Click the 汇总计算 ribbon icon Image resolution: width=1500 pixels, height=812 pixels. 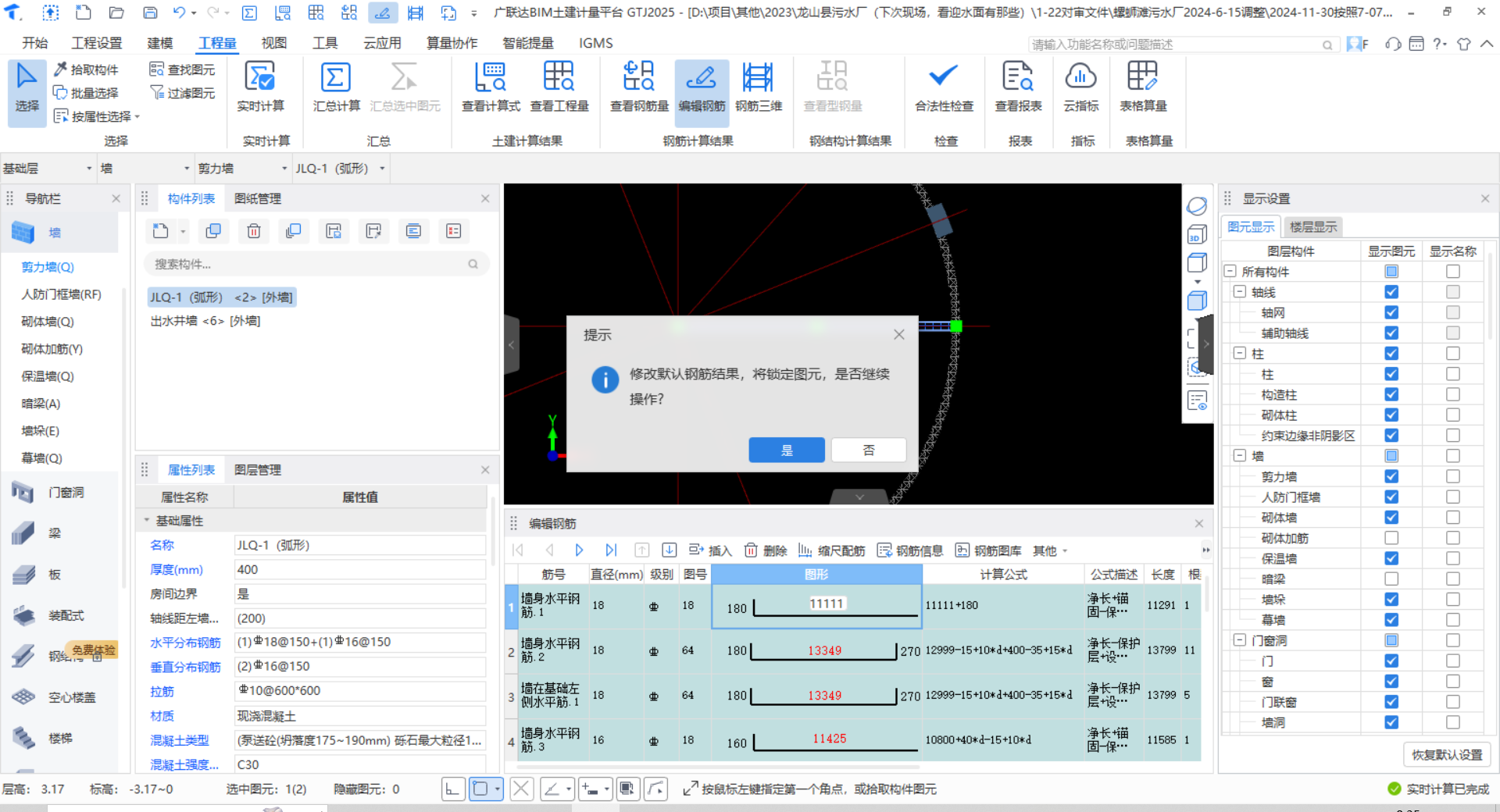tap(336, 87)
